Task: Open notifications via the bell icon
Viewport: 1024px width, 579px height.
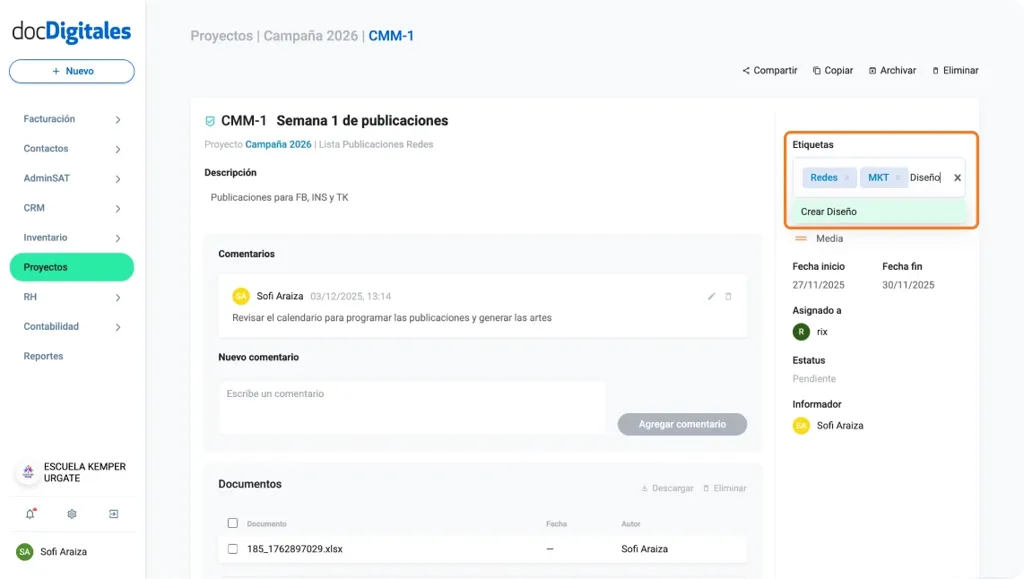Action: coord(29,513)
